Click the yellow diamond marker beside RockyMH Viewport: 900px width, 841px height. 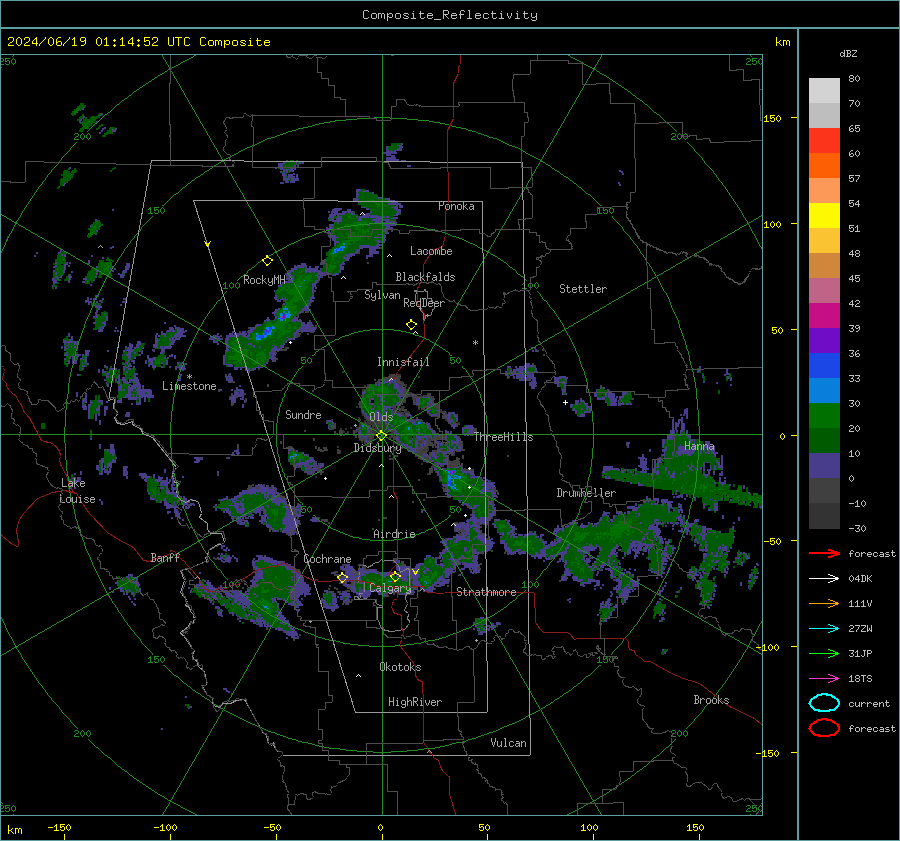coord(267,261)
